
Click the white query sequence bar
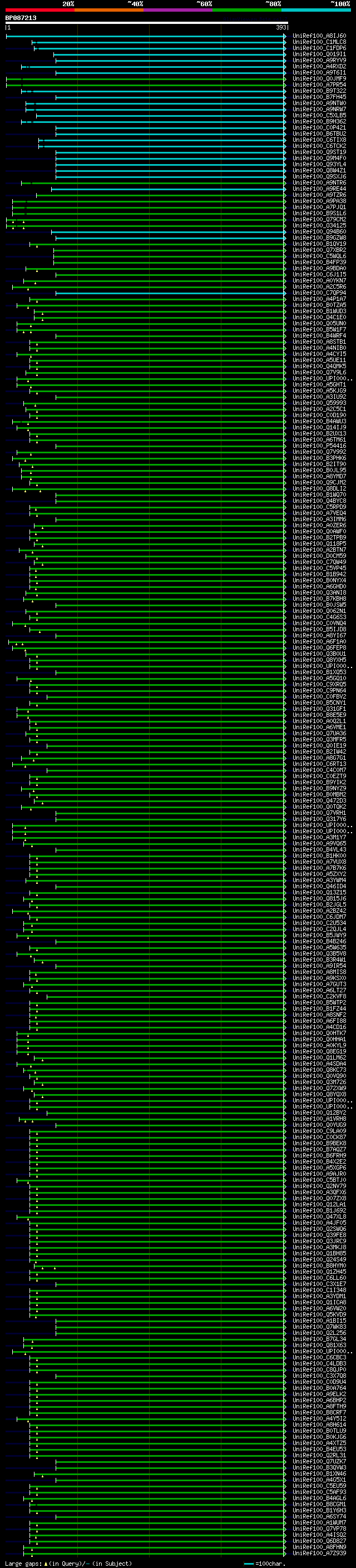[x=147, y=22]
